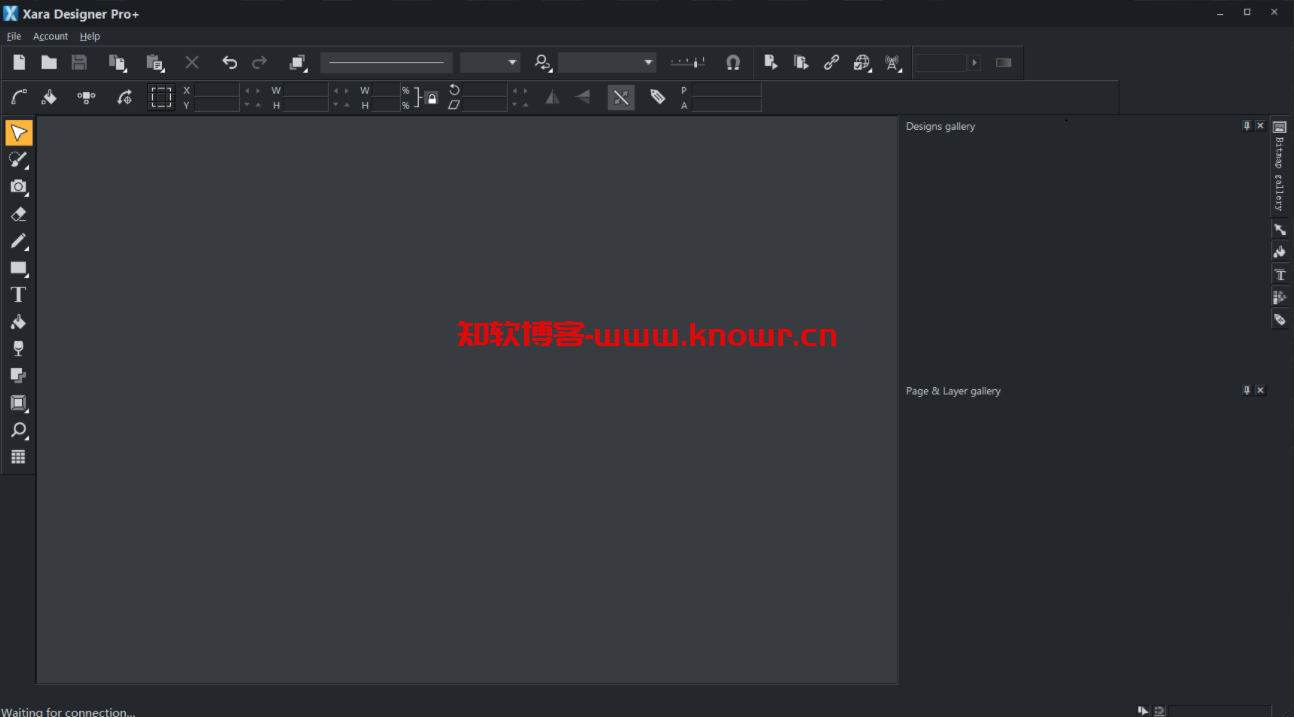This screenshot has width=1294, height=717.
Task: Toggle the curved path infobar button
Action: [19, 97]
